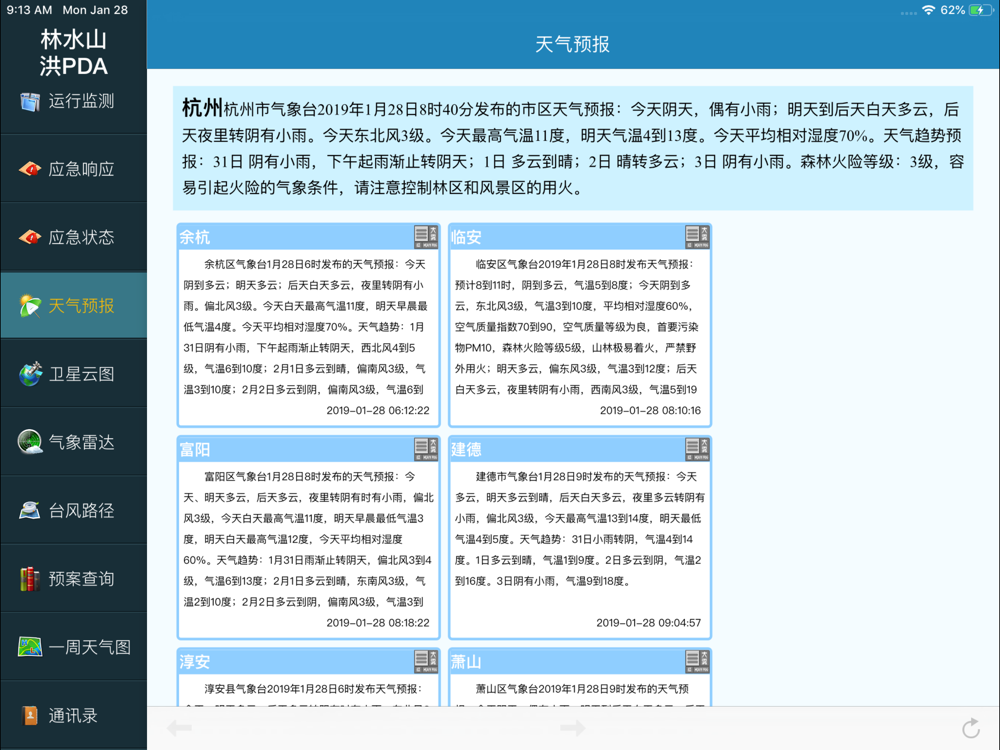This screenshot has width=1000, height=750.
Task: Go to 气象雷达 section
Action: [x=73, y=442]
